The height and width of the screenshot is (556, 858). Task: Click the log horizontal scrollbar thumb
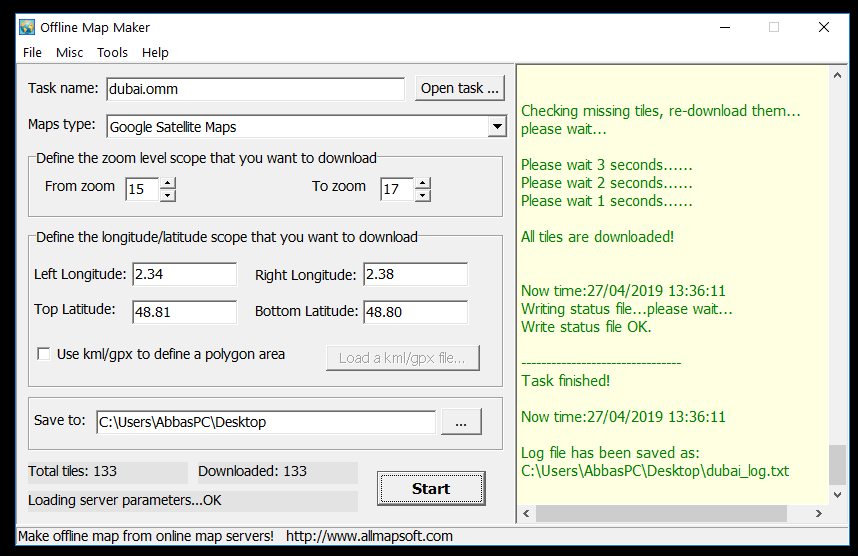661,513
